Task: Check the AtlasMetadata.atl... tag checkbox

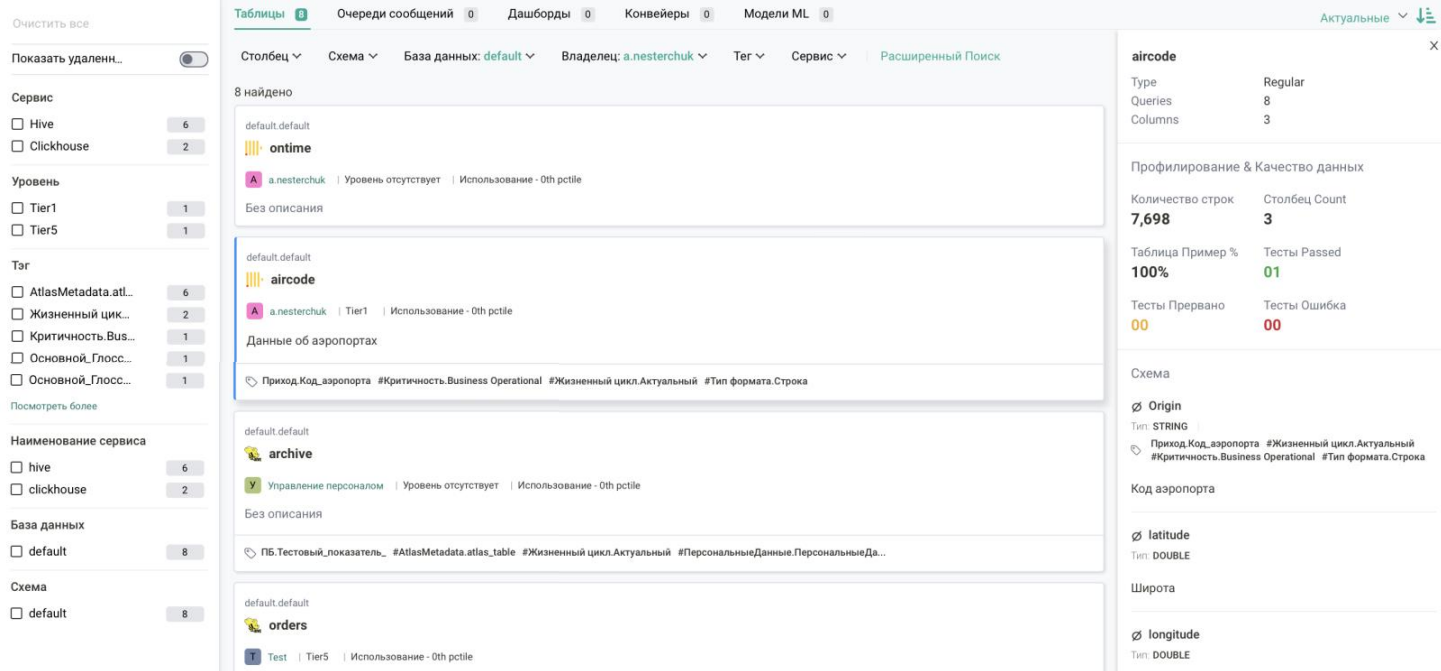Action: [x=17, y=292]
